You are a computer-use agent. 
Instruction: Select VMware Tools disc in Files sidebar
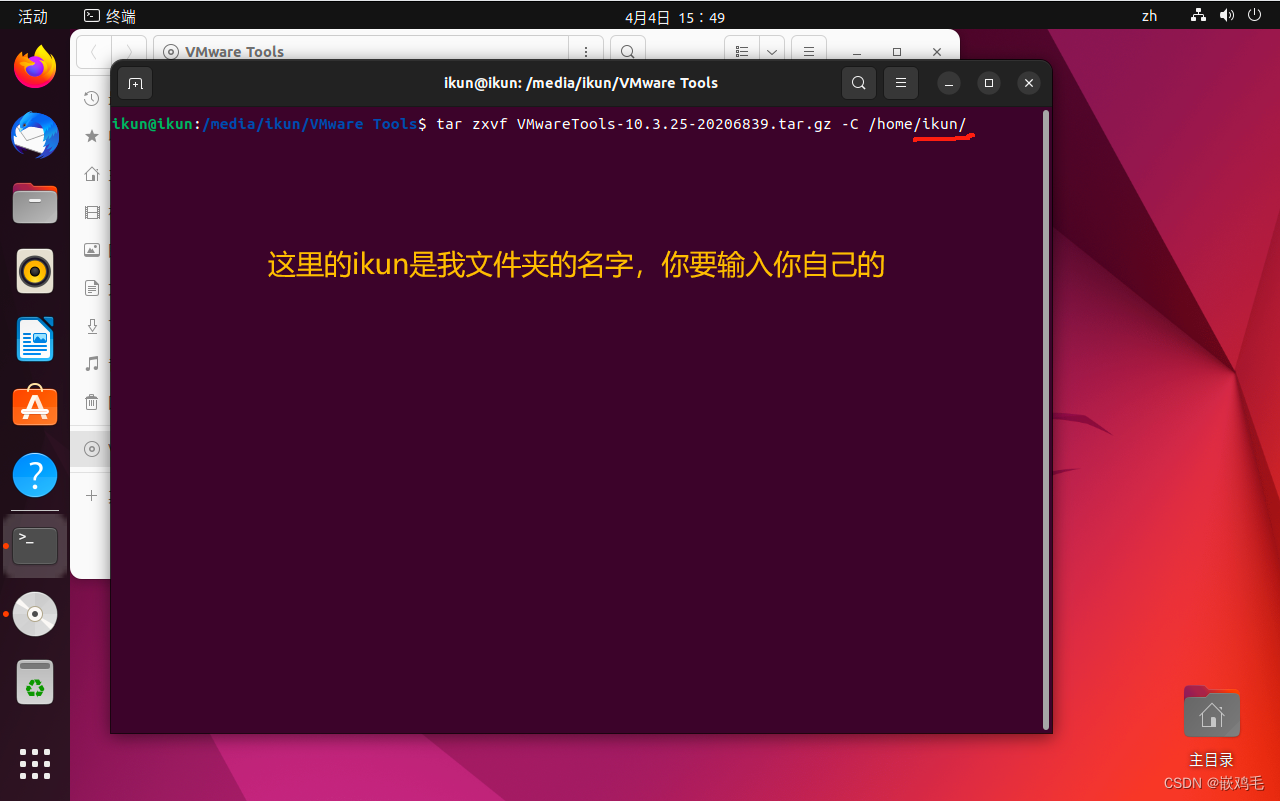(x=92, y=449)
